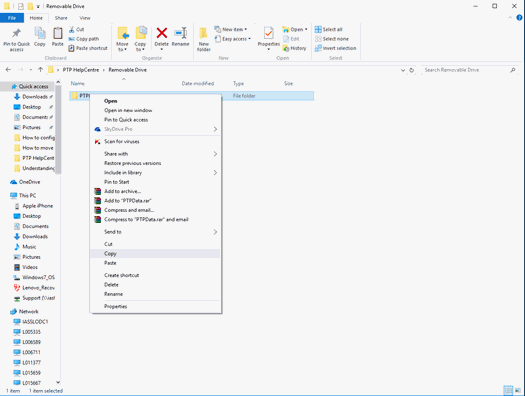Screen dimensions: 525x396
Task: Click Copy path in the ribbon
Action: point(84,39)
